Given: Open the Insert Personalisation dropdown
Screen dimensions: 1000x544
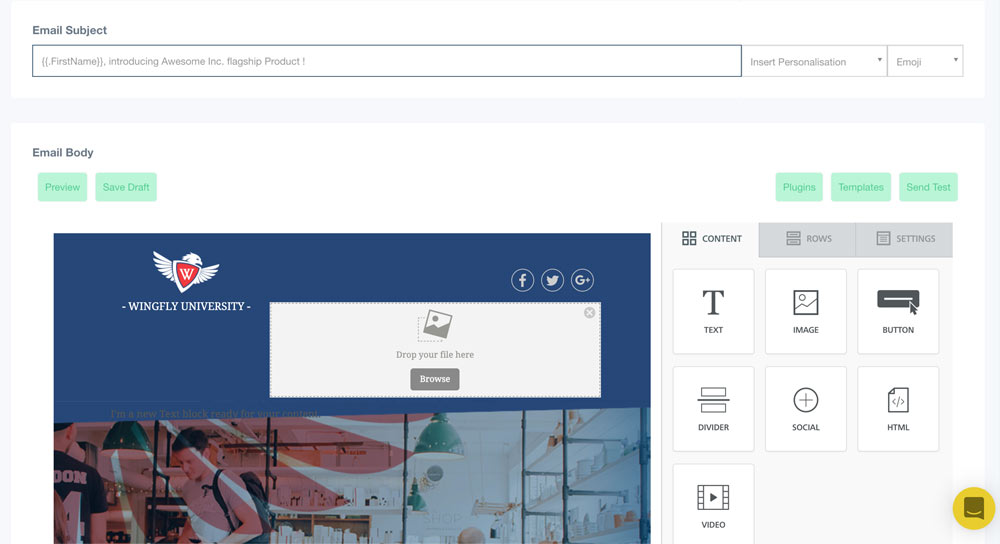Looking at the screenshot, I should point(814,61).
